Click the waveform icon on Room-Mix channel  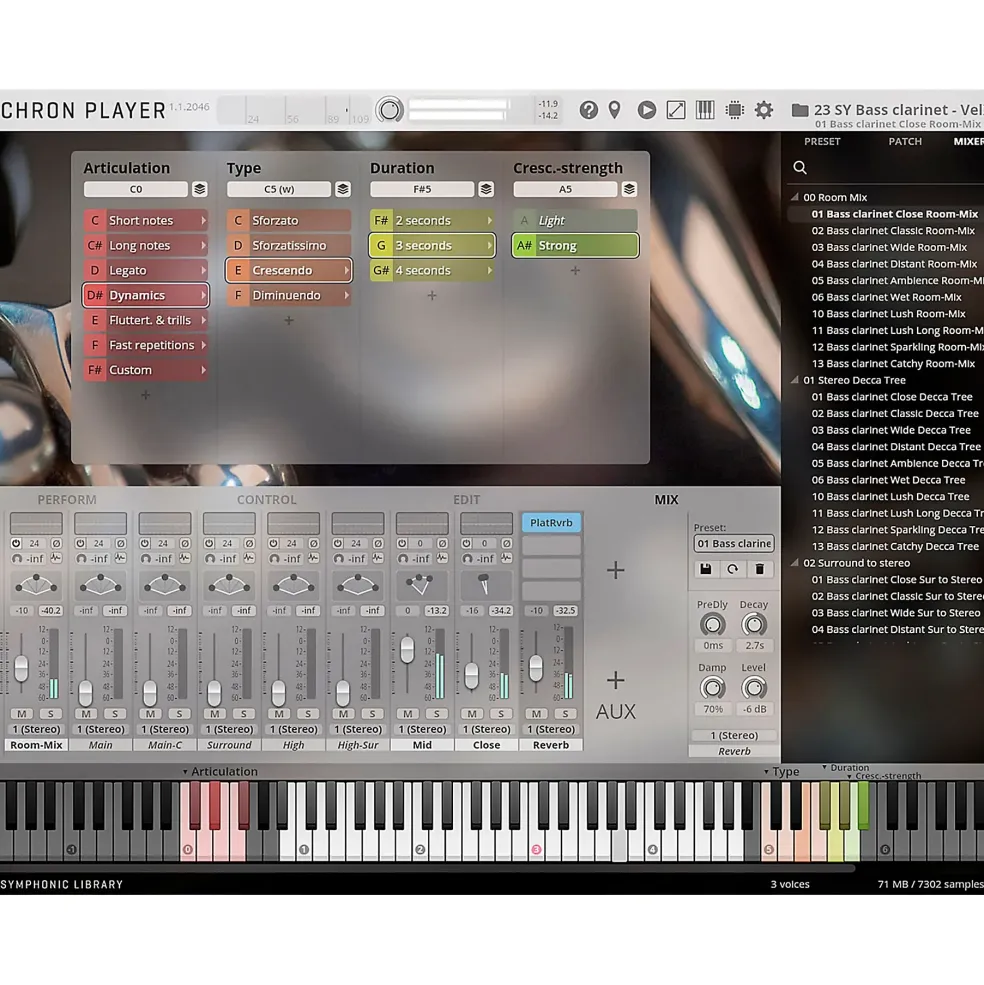[x=57, y=558]
